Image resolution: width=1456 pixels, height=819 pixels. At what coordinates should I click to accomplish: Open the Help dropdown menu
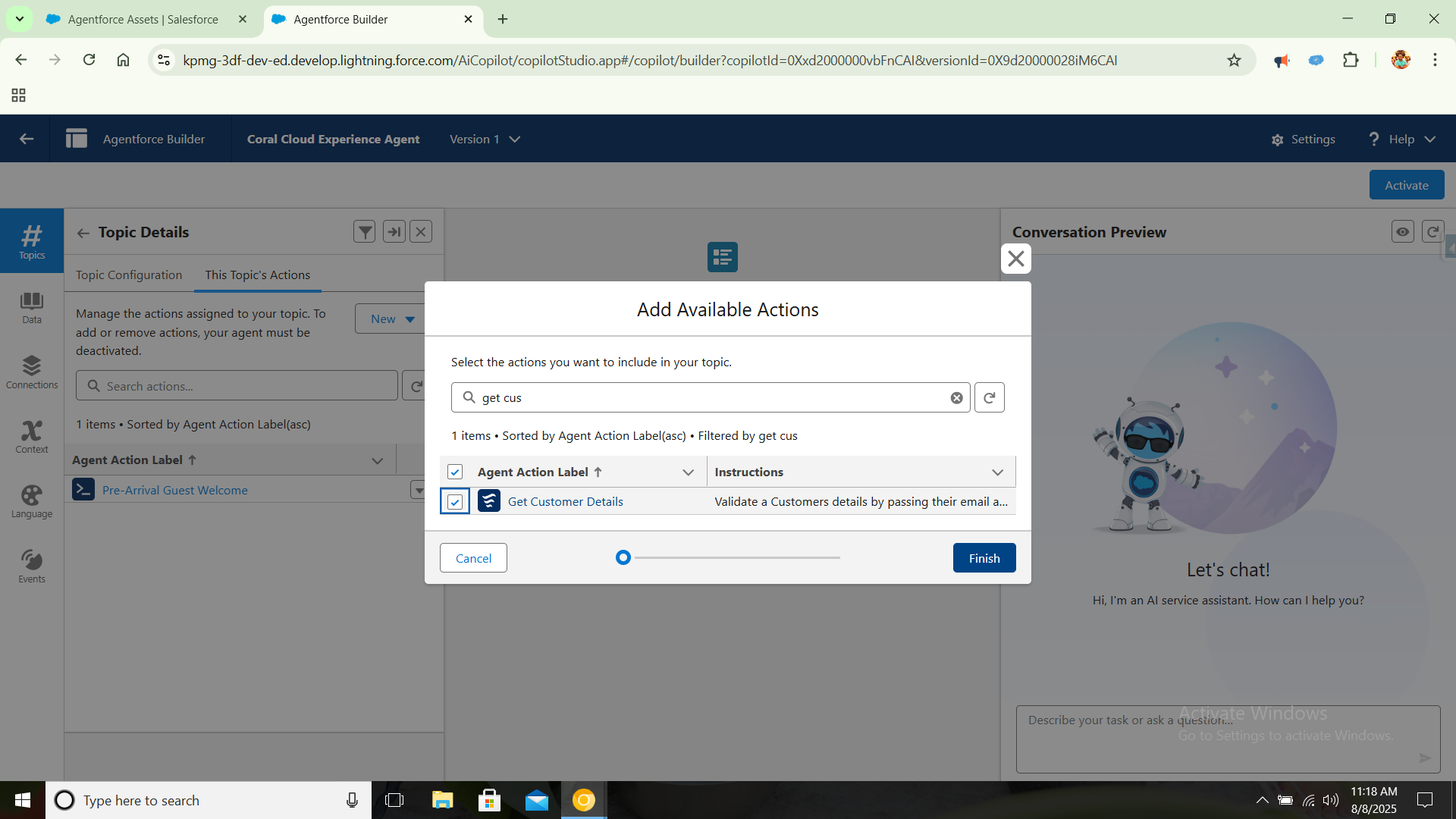click(1401, 140)
